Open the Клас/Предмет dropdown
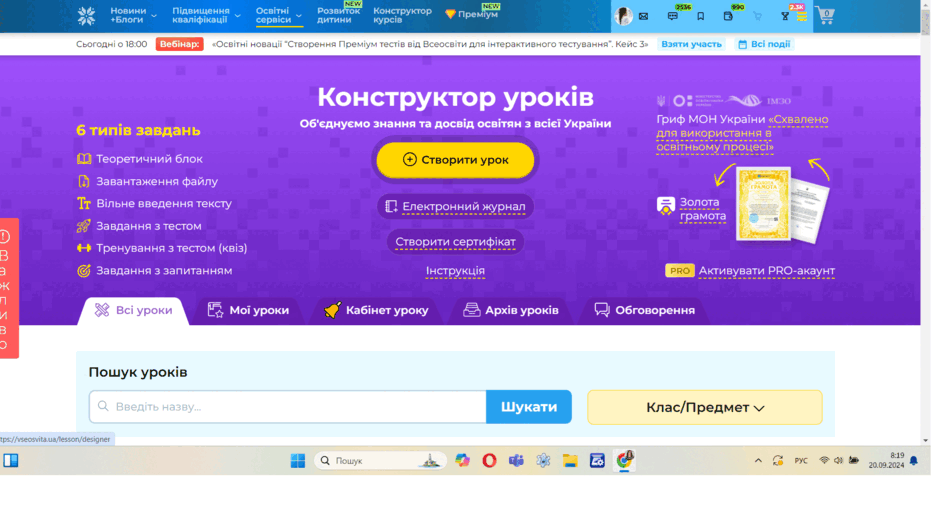The image size is (940, 529). point(704,407)
